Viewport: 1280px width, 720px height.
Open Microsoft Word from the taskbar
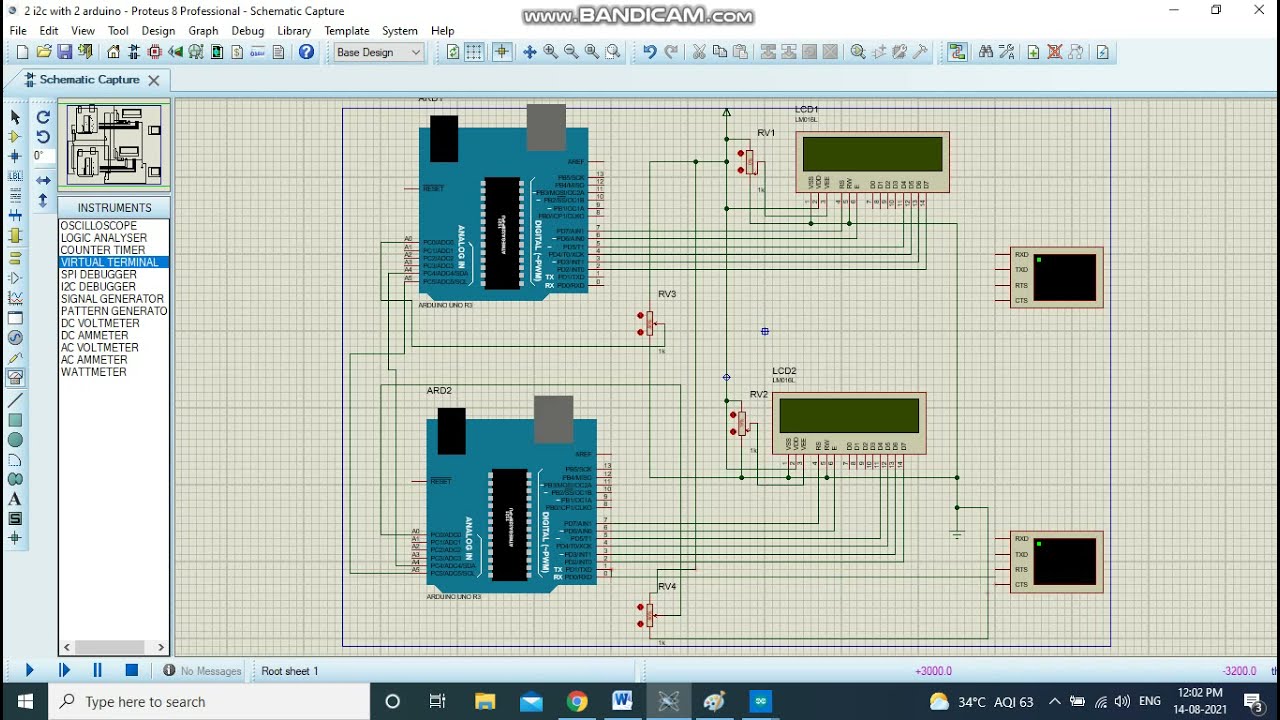point(622,701)
